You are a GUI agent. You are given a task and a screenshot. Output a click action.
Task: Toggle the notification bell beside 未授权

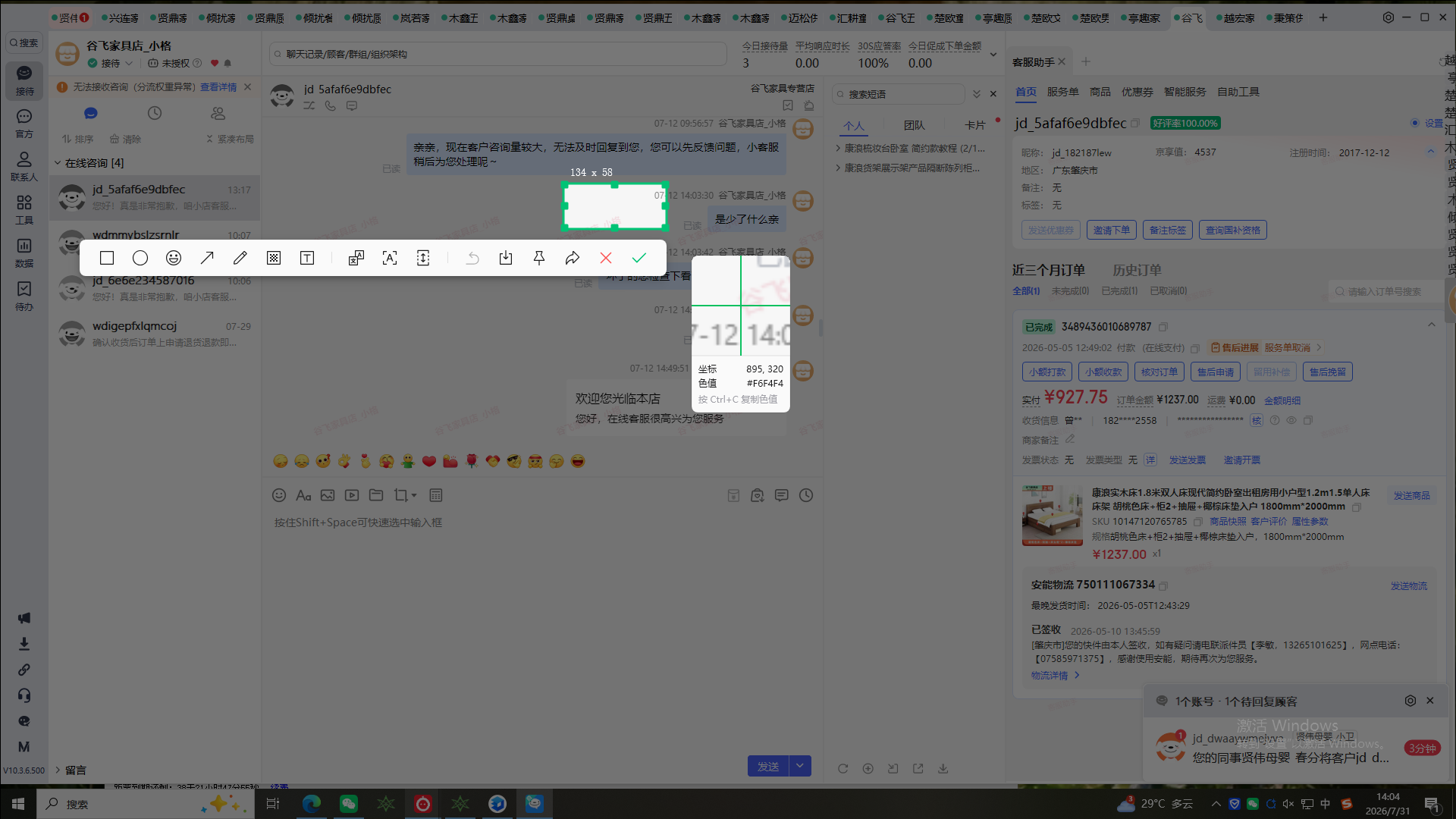coord(227,63)
